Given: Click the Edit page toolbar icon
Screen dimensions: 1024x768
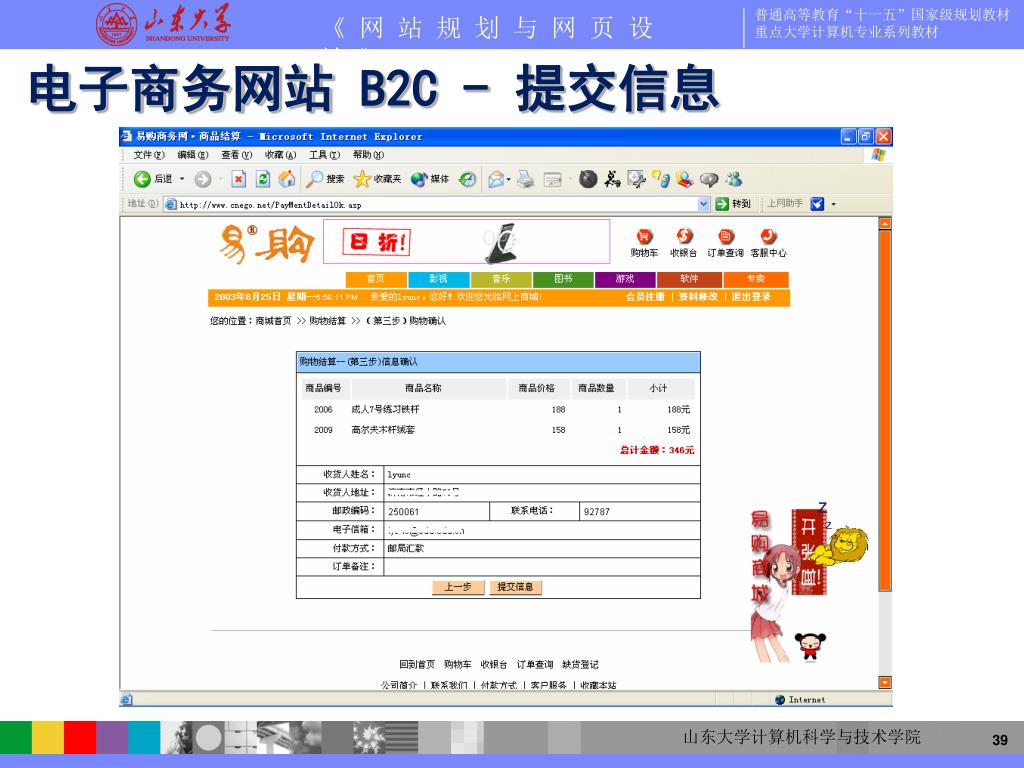Looking at the screenshot, I should [x=553, y=179].
